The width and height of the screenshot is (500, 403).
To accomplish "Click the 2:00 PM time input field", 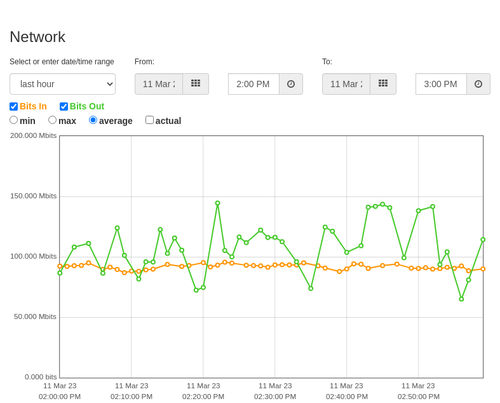I will [254, 84].
